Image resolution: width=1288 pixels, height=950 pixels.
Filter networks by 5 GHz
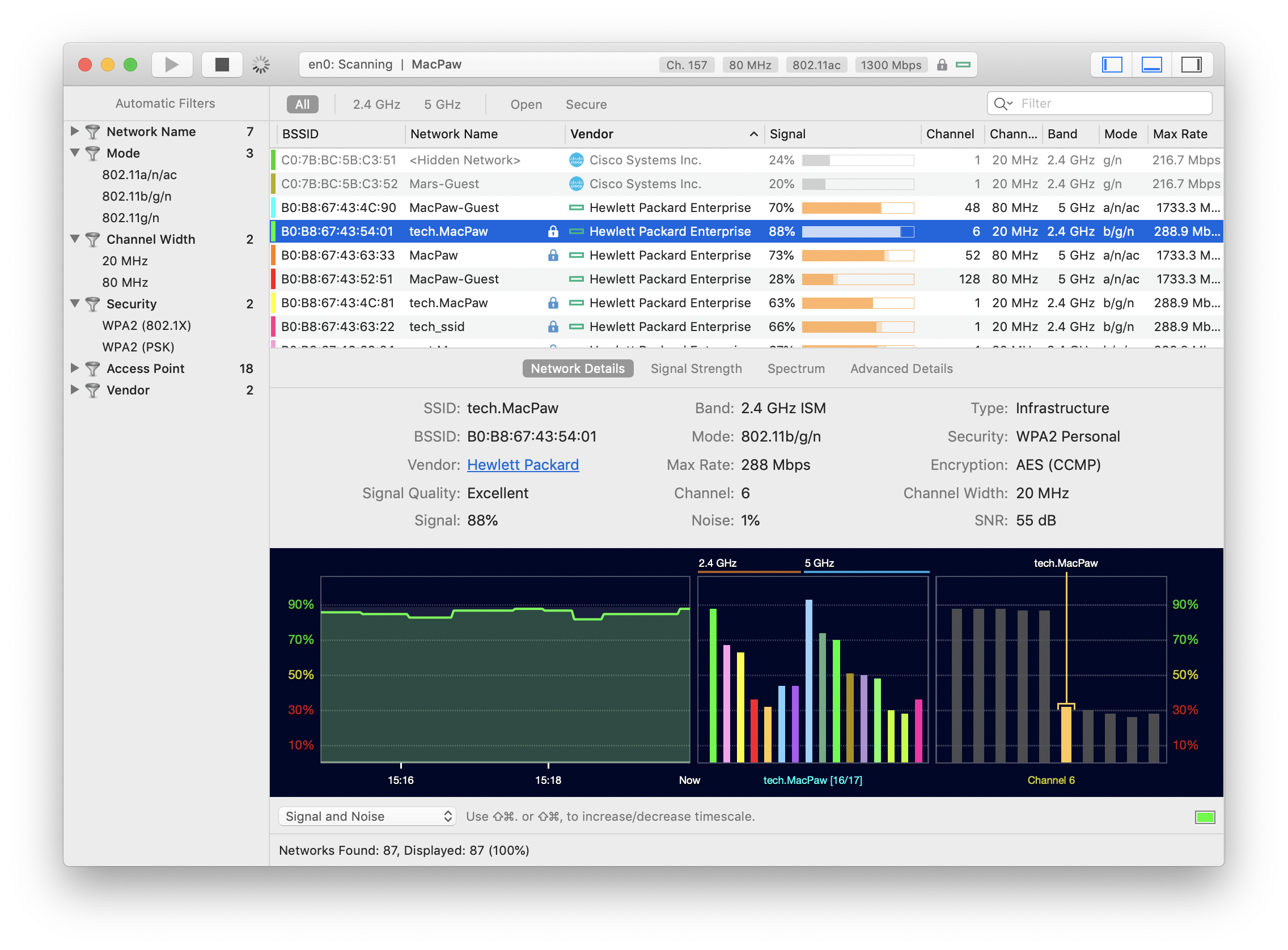(x=443, y=104)
